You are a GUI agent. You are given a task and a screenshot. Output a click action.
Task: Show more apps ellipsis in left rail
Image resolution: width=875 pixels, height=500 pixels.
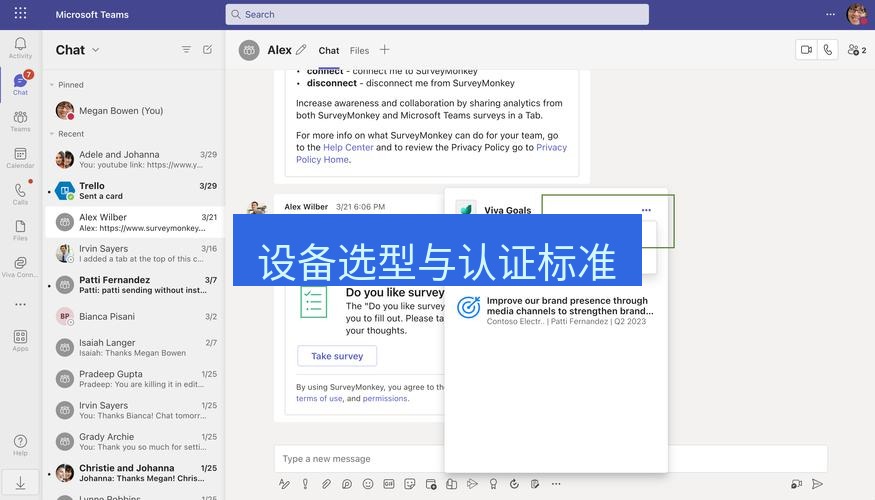pos(20,305)
